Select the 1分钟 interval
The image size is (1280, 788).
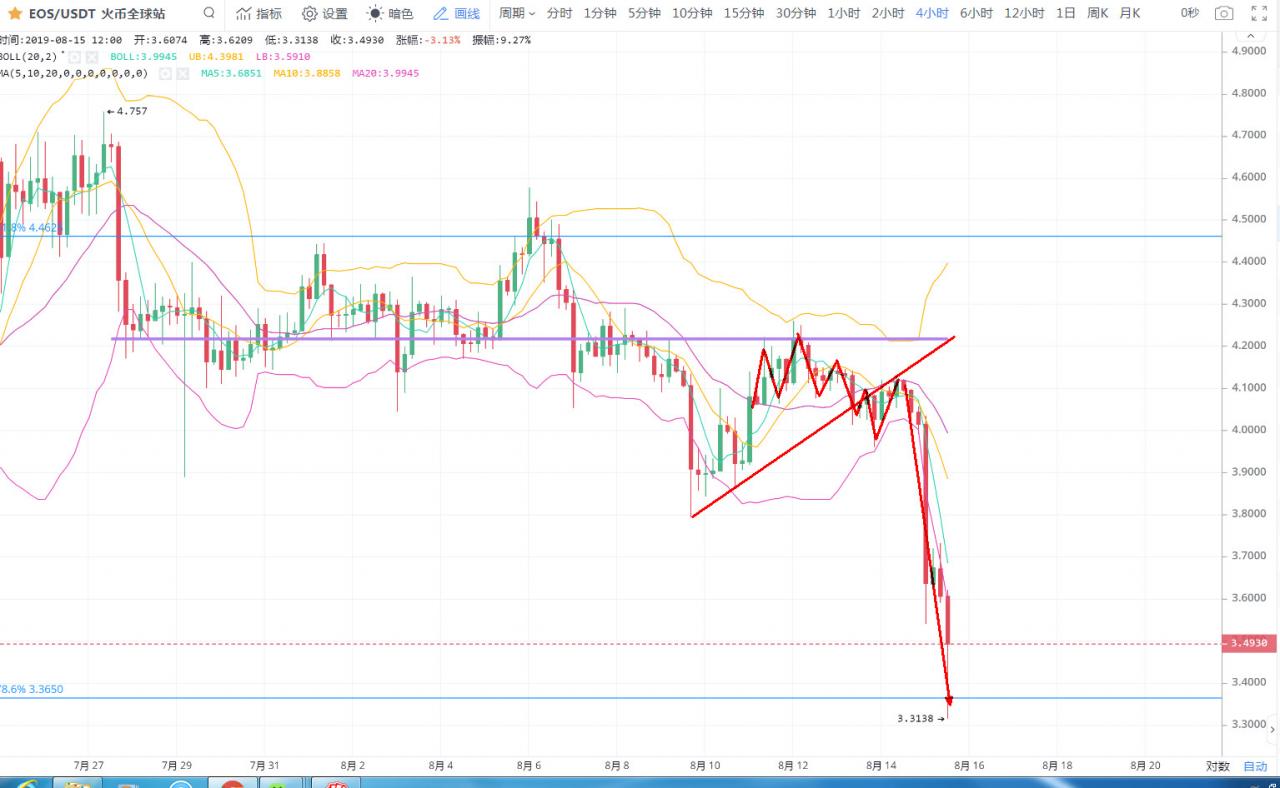600,13
